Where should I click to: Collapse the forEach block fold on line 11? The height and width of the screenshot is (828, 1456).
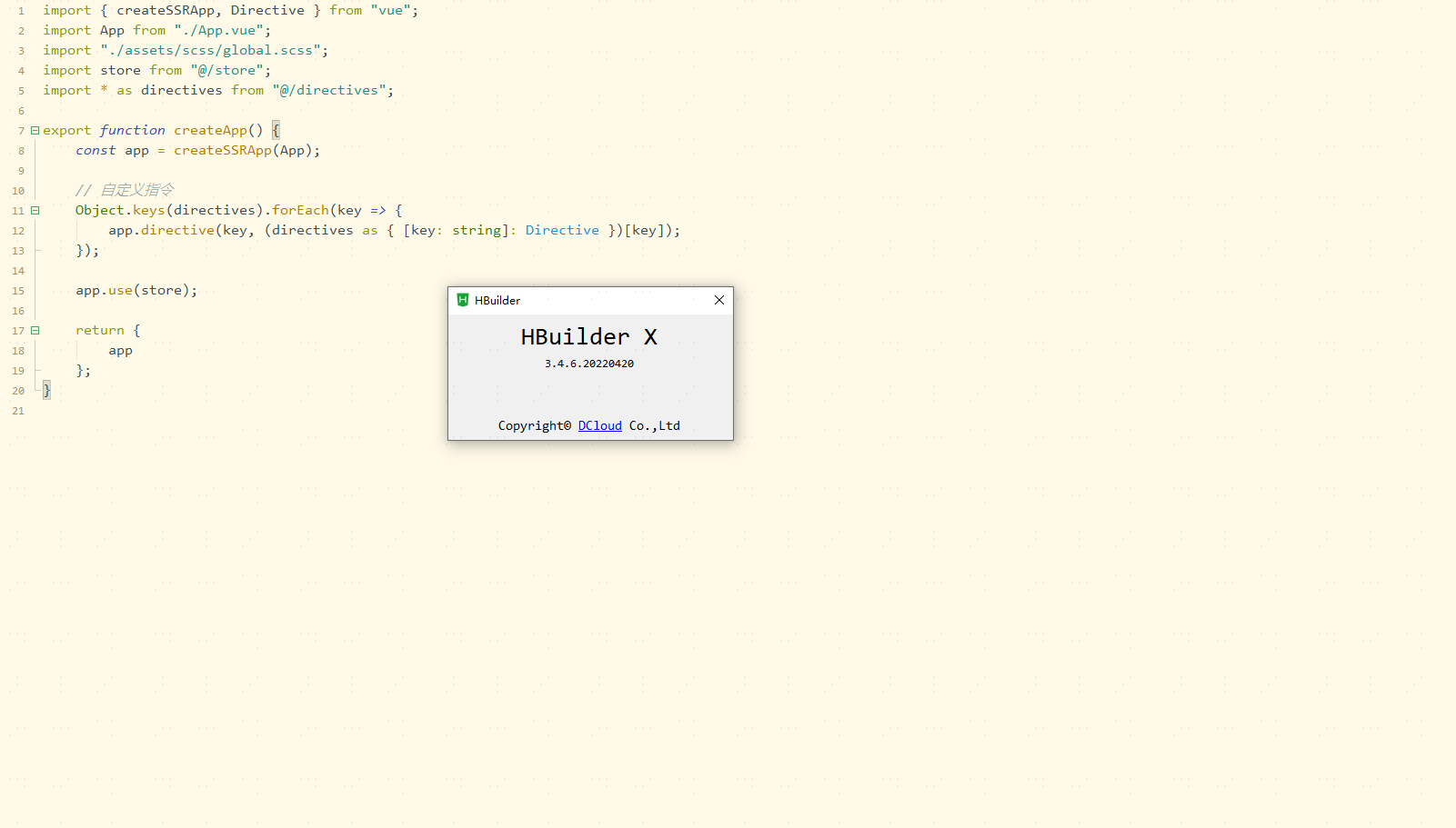35,210
